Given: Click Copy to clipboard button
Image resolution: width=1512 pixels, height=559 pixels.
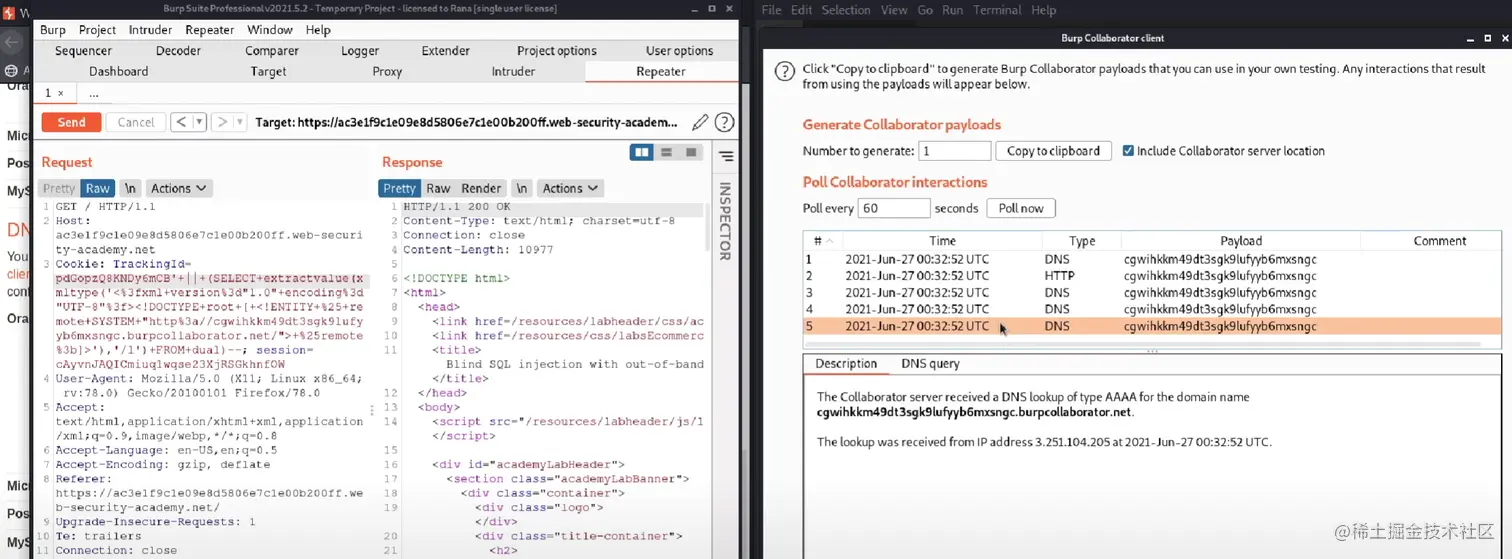Looking at the screenshot, I should tap(1053, 151).
